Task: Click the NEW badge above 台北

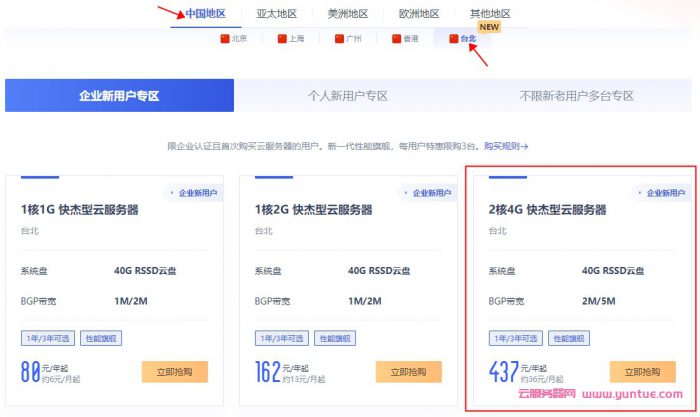Action: [488, 28]
